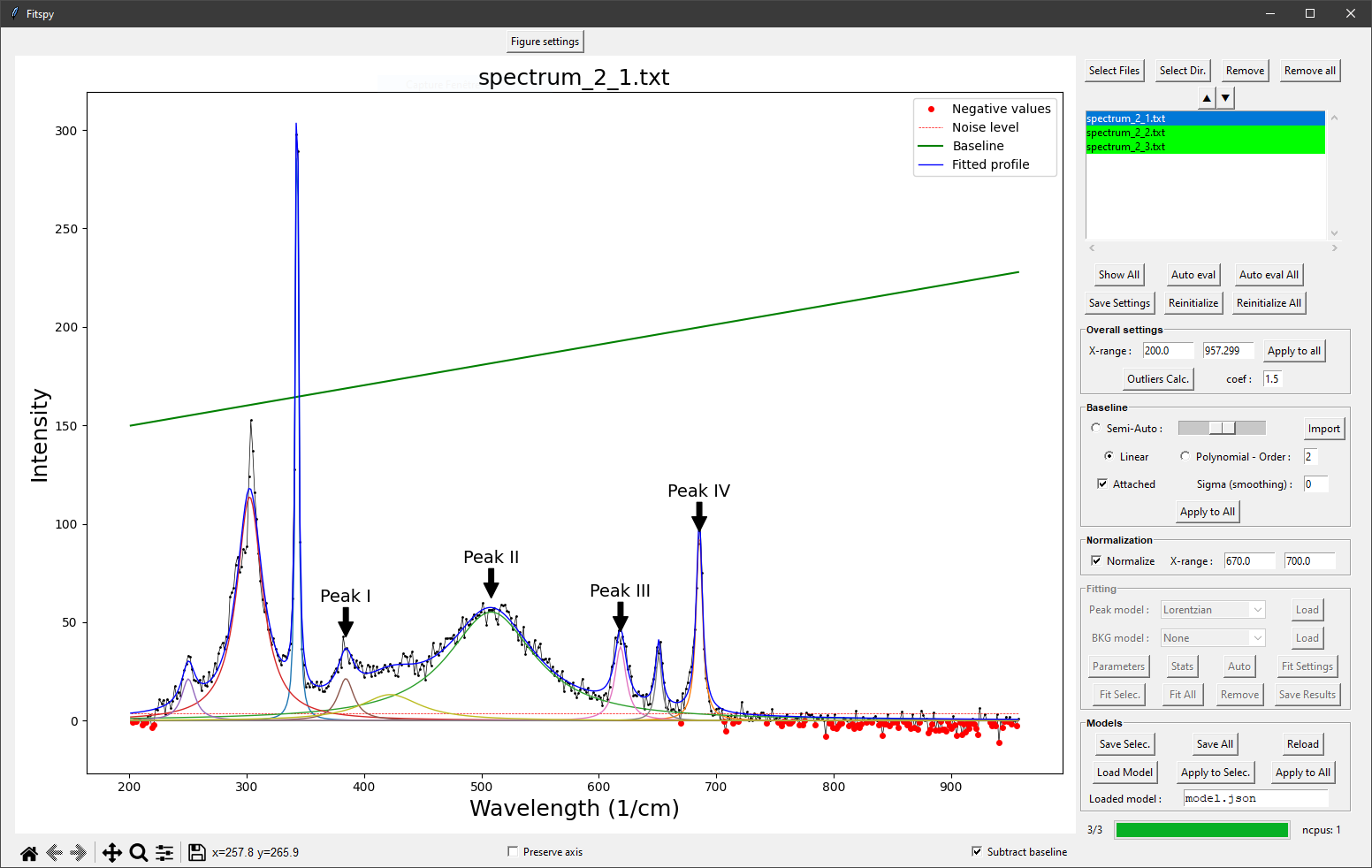
Task: Click the move-file-up arrow above the list
Action: point(1206,97)
